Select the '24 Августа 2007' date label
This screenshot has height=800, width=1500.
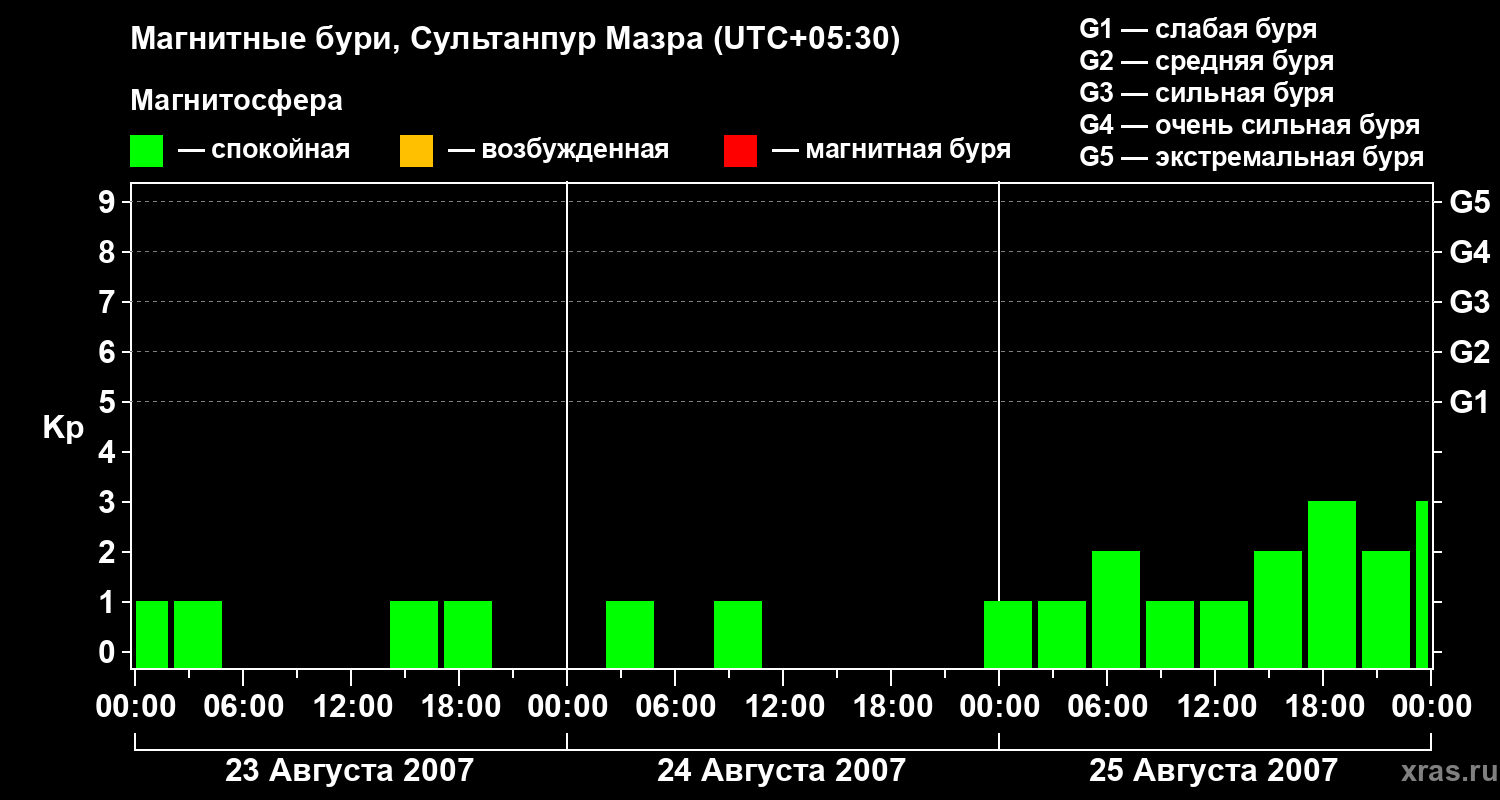click(781, 771)
